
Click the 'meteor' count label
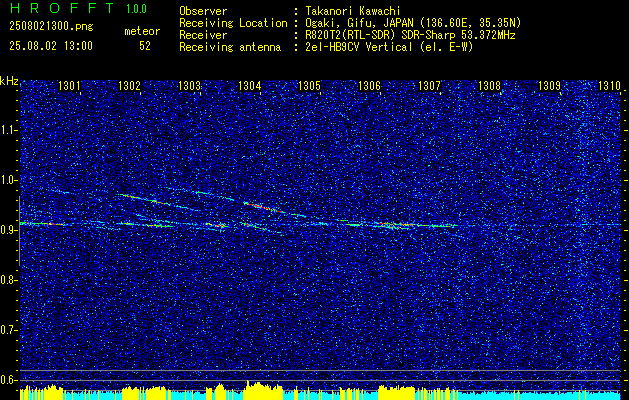click(x=142, y=31)
